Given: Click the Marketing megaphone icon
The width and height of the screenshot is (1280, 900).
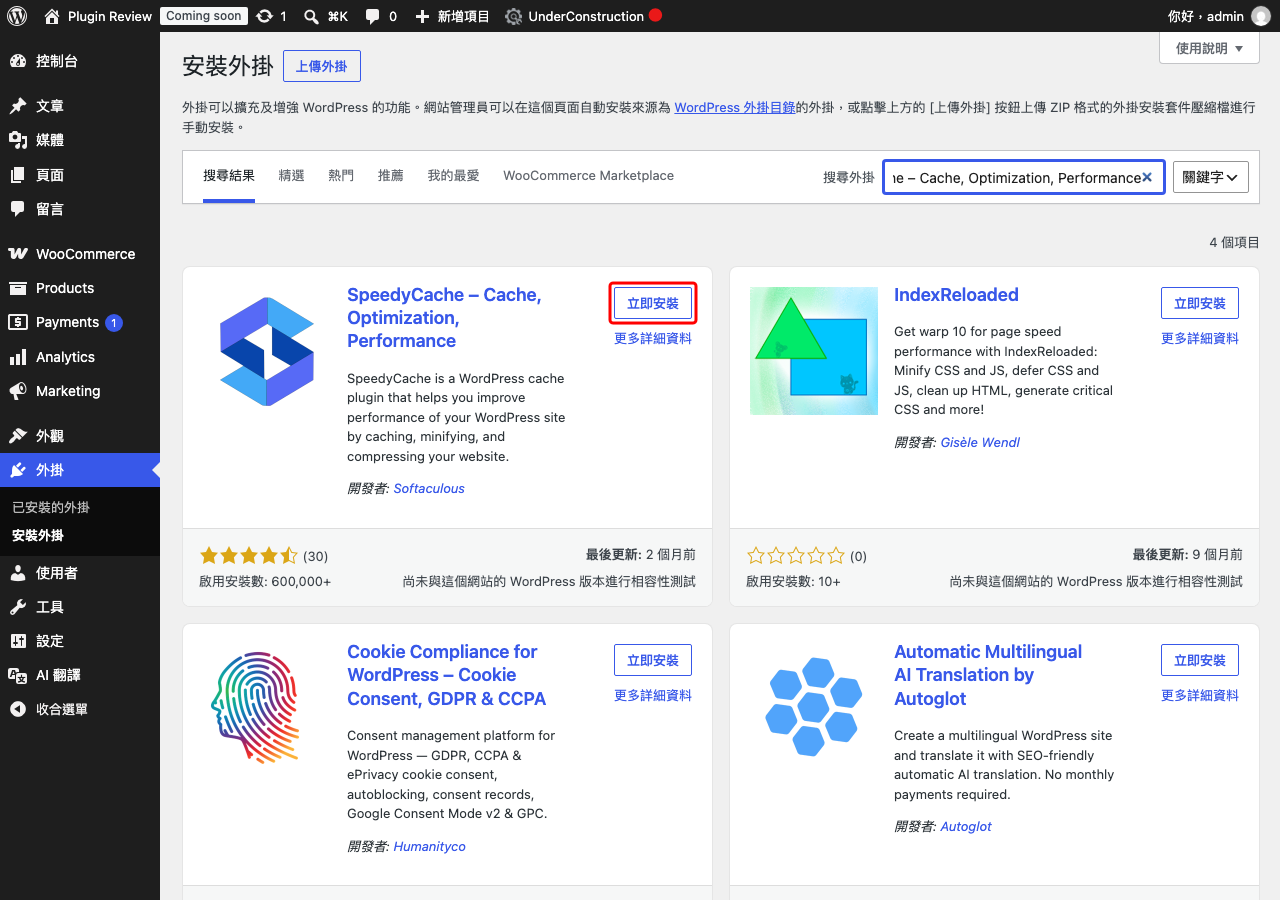Looking at the screenshot, I should pos(18,391).
